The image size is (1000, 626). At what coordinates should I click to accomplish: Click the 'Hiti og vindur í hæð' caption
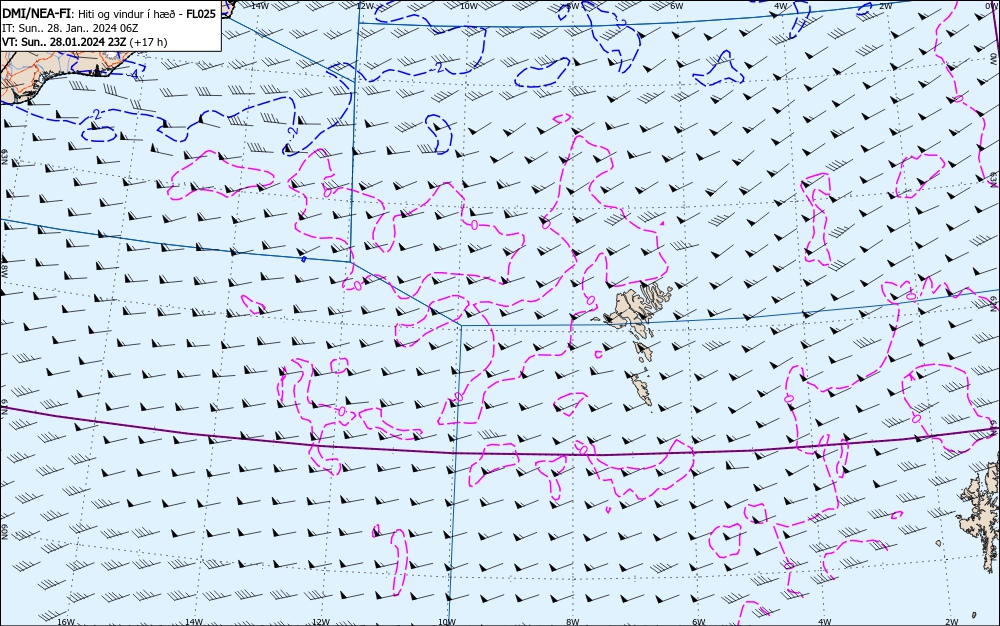[127, 13]
